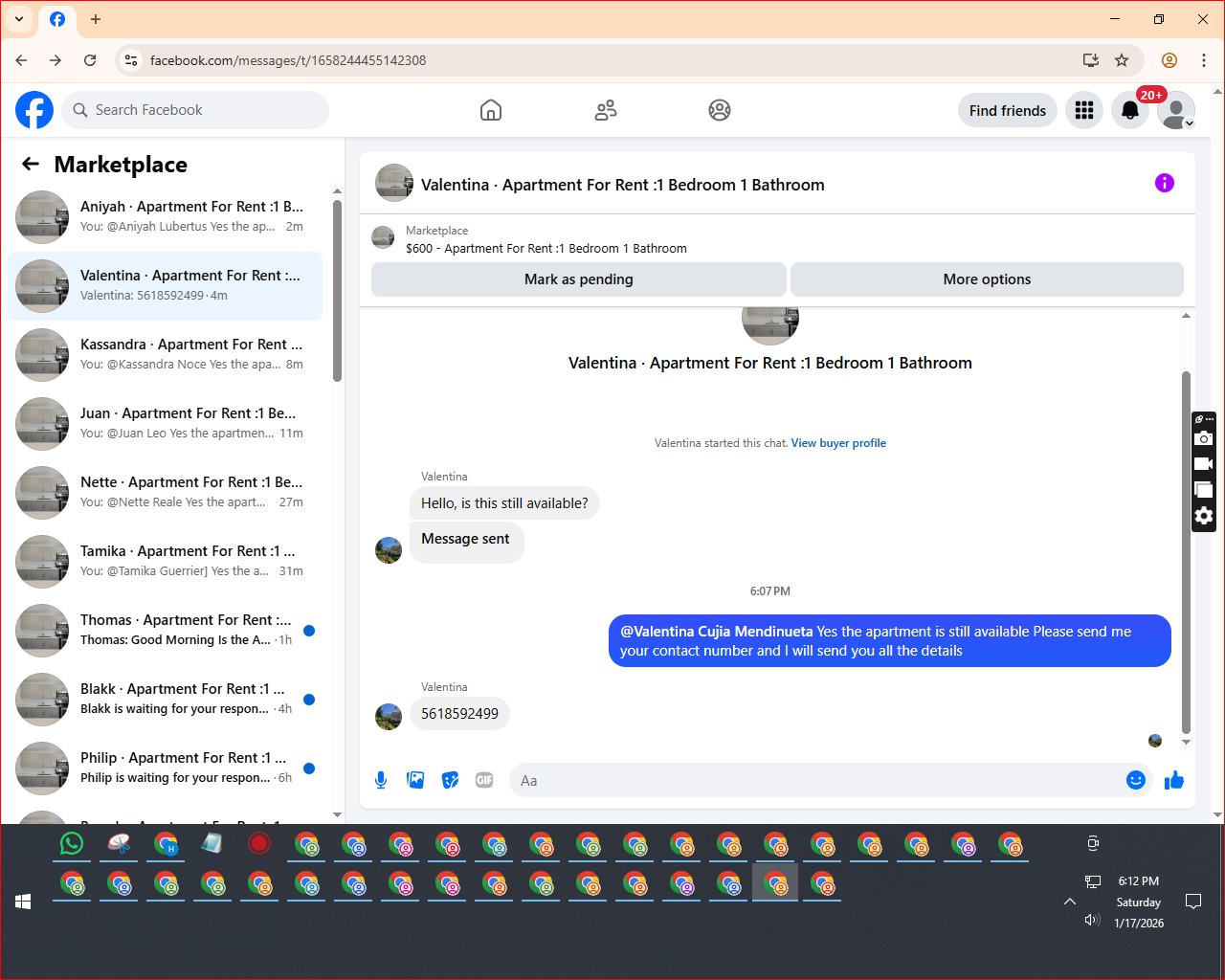The width and height of the screenshot is (1225, 980).
Task: Open the Windows Start menu
Action: tap(24, 902)
